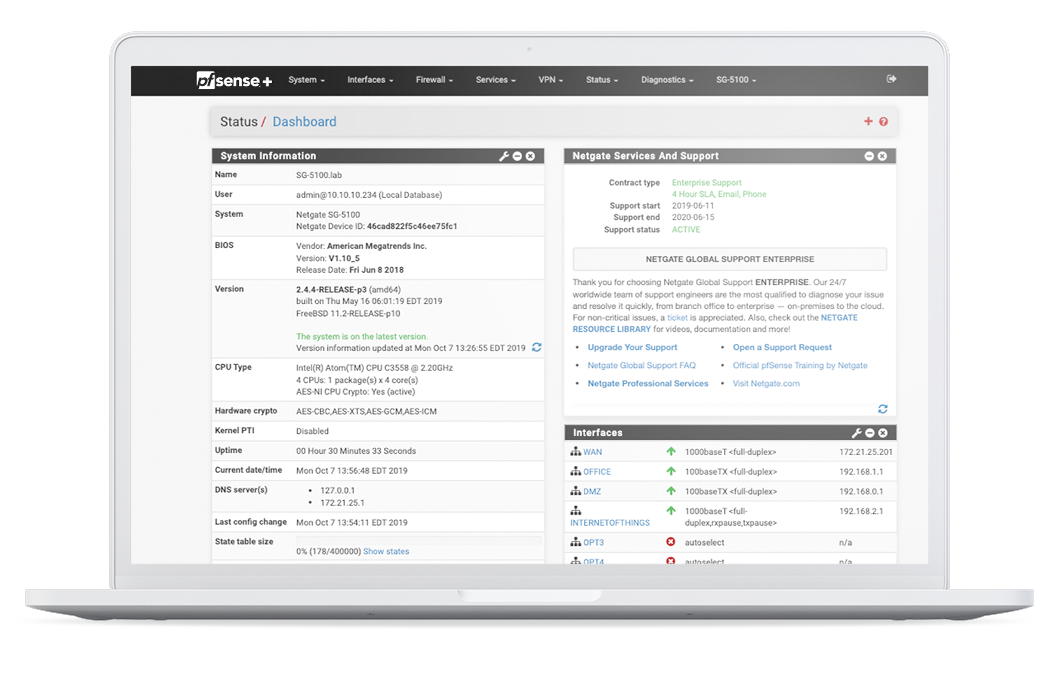
Task: Click the red down status icon for OPT3
Action: point(671,541)
